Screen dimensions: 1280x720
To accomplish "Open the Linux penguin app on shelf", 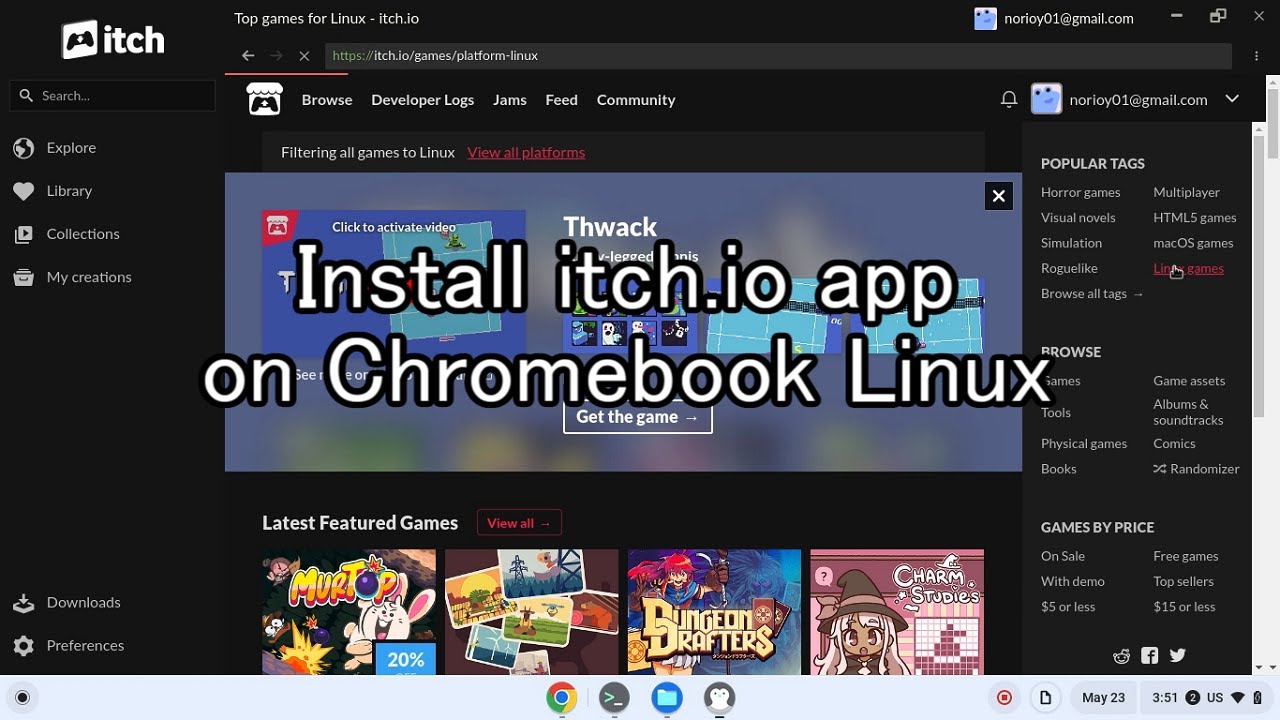I will pyautogui.click(x=719, y=698).
